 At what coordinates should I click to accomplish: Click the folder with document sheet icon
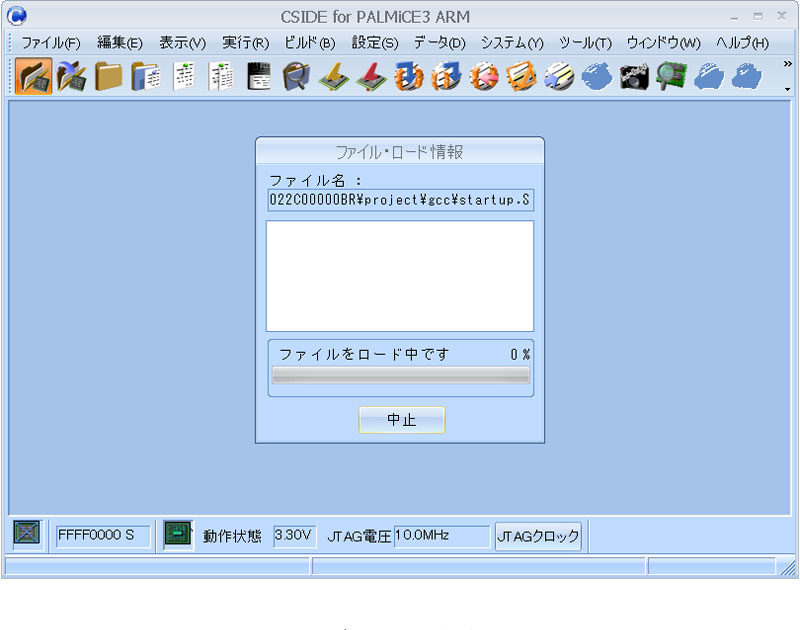(146, 76)
